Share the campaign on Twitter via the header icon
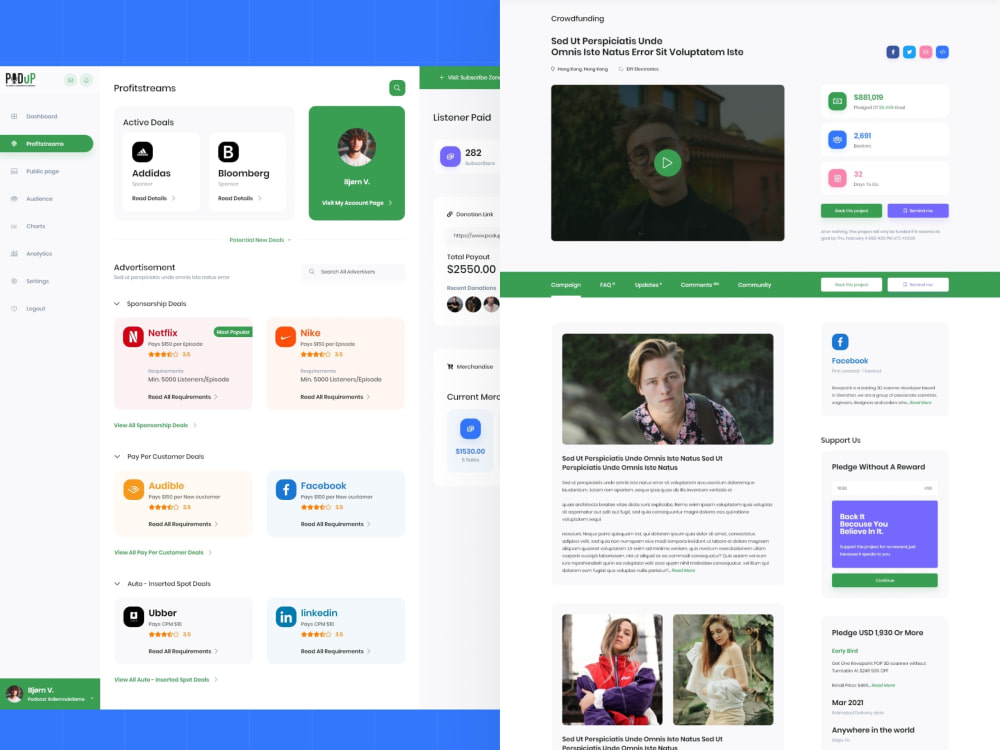The image size is (1000, 750). click(x=909, y=52)
